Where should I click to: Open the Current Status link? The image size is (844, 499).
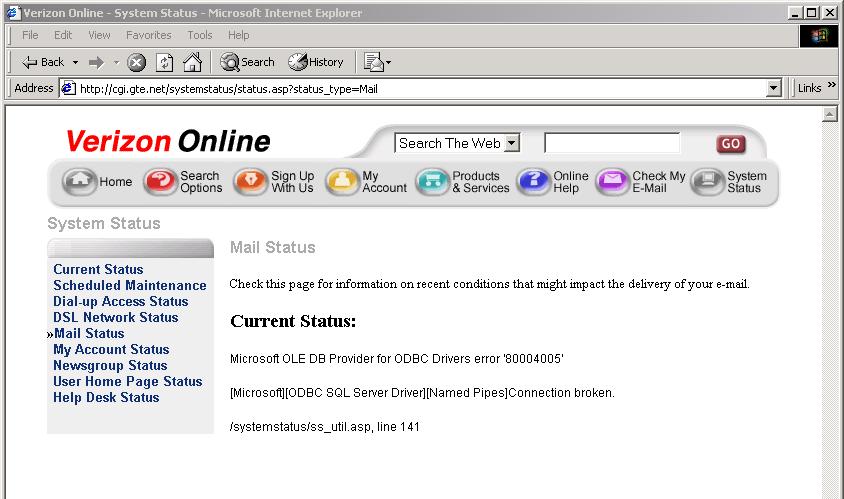(98, 269)
